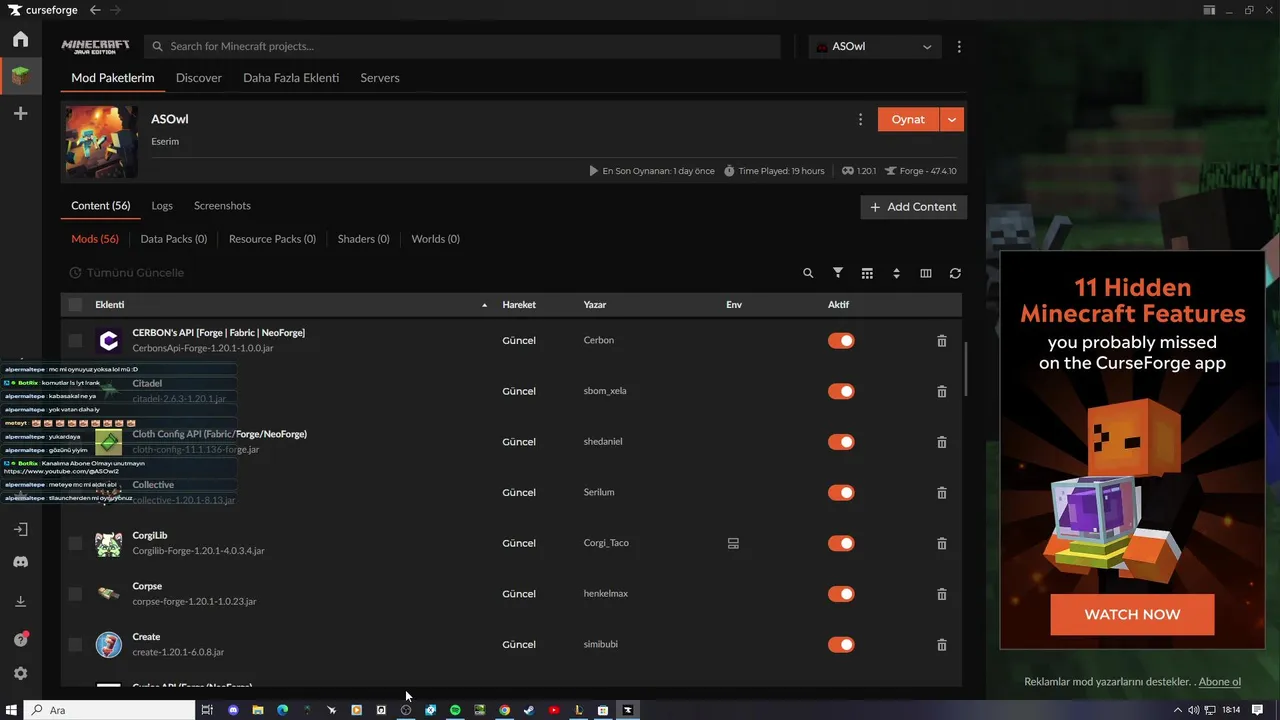Disable the Collective active toggle
This screenshot has height=720, width=1280.
pos(841,493)
